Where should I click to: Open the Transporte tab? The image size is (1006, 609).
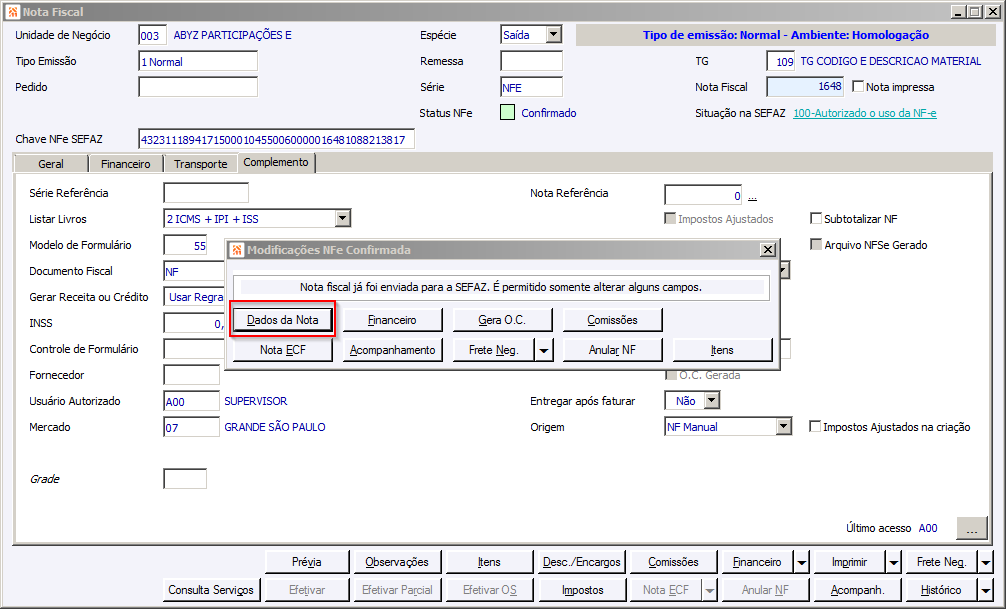pyautogui.click(x=201, y=164)
